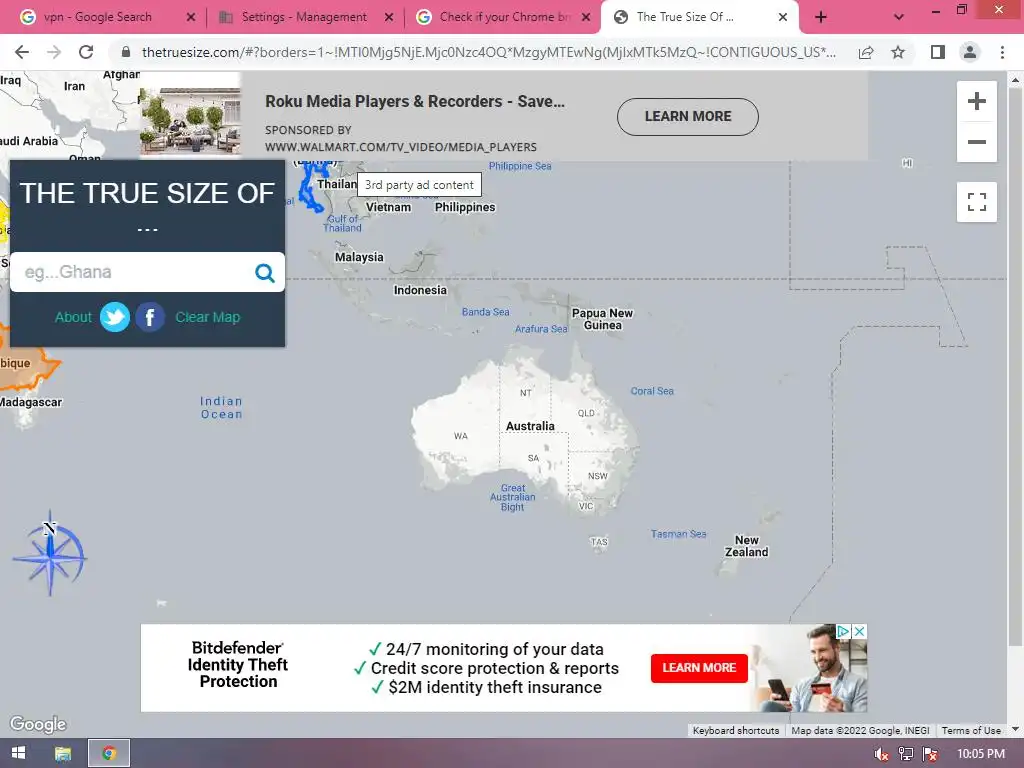Click the Papua New Guinea label
This screenshot has height=768, width=1024.
click(602, 319)
